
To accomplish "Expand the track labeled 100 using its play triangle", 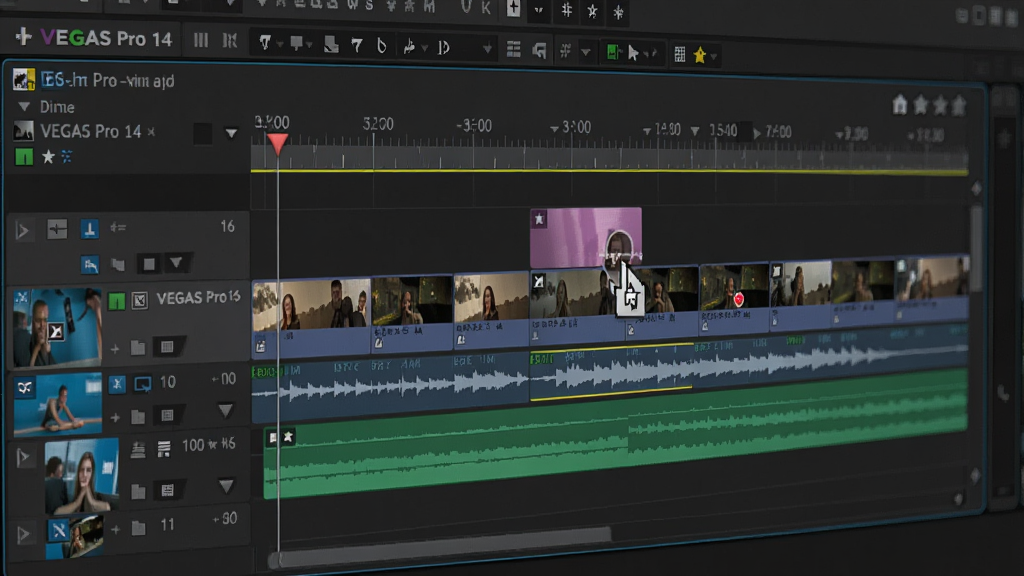I will (24, 457).
